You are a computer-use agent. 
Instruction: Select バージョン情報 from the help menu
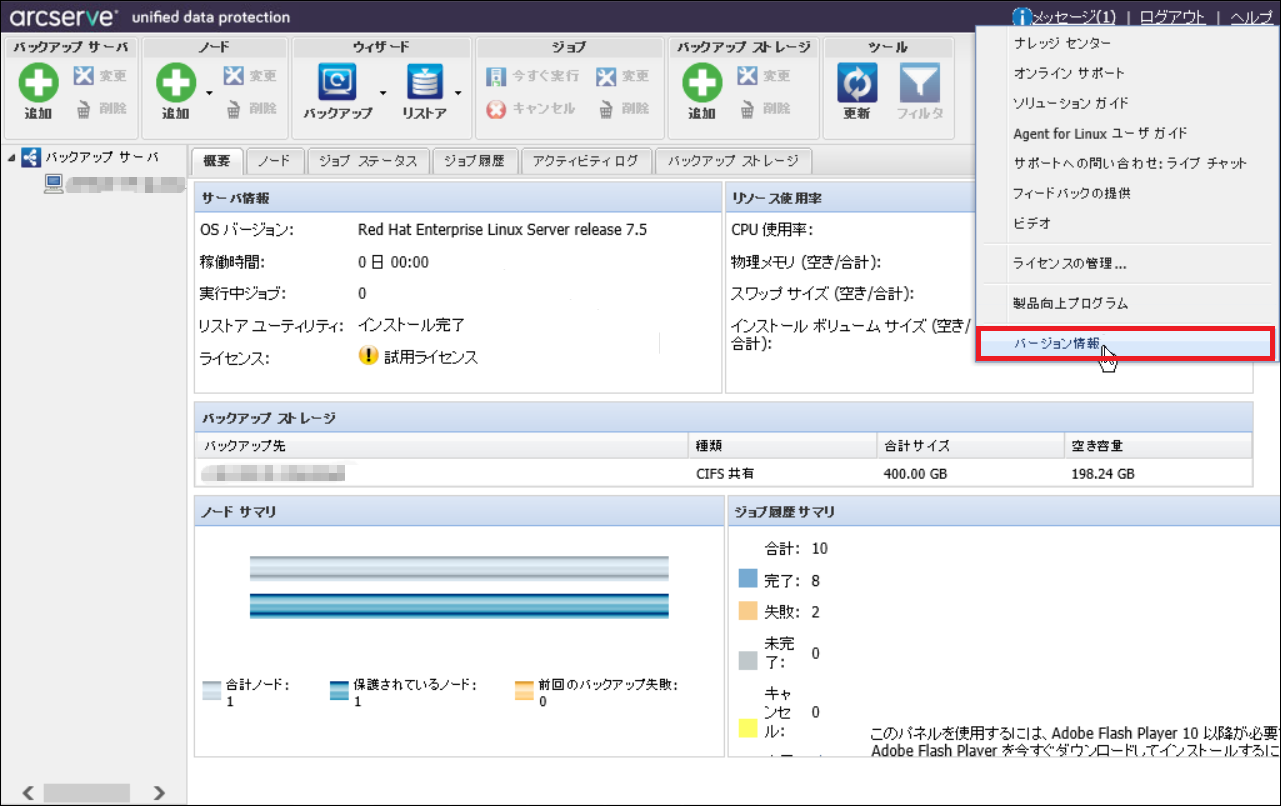(1056, 343)
